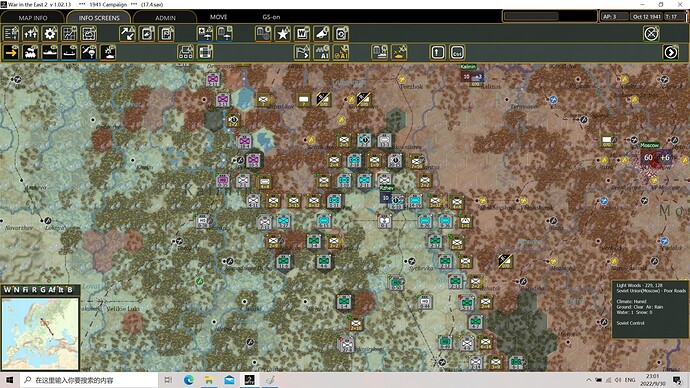Open the gear settings icon in toolbar
The image size is (690, 388).
point(50,33)
